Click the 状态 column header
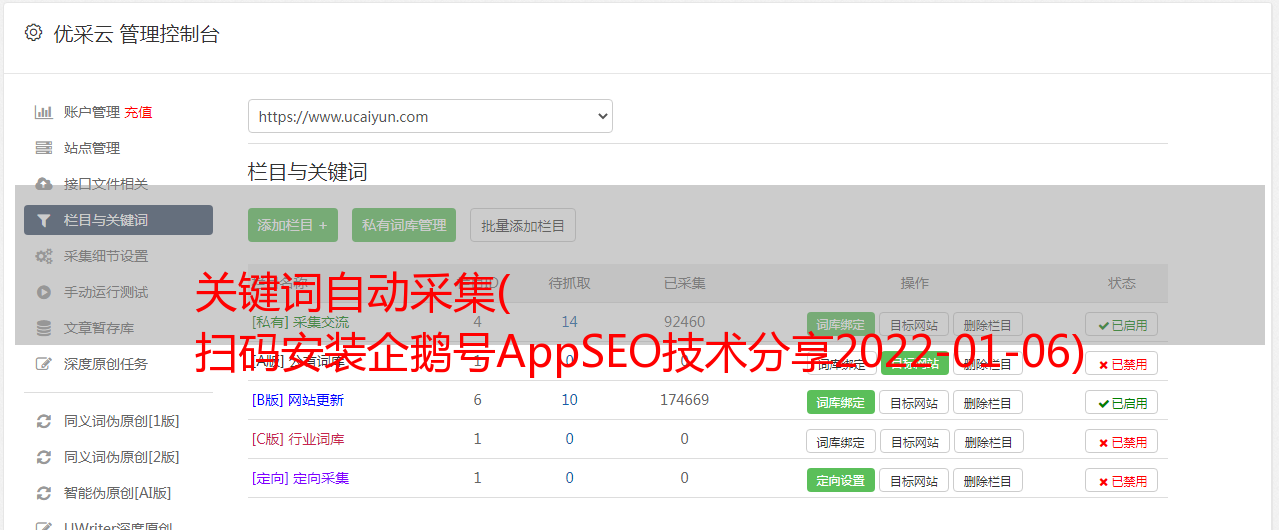 (1122, 283)
